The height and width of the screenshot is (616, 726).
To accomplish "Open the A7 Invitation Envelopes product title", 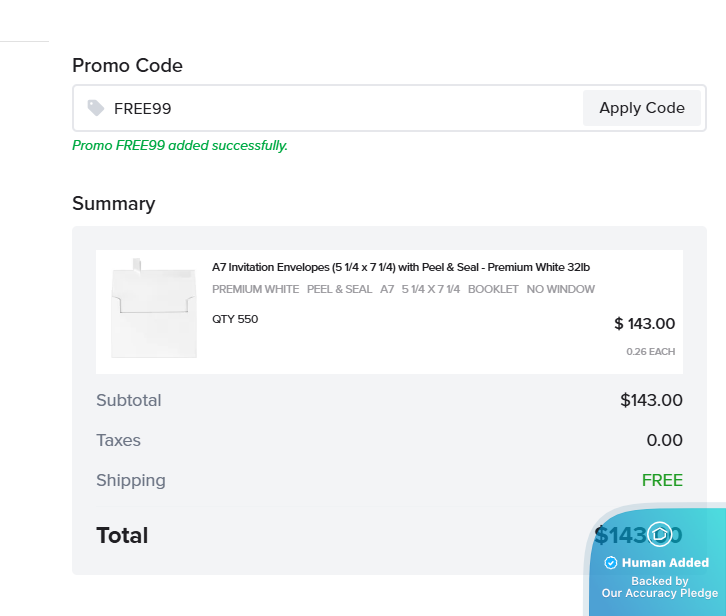I will click(401, 267).
